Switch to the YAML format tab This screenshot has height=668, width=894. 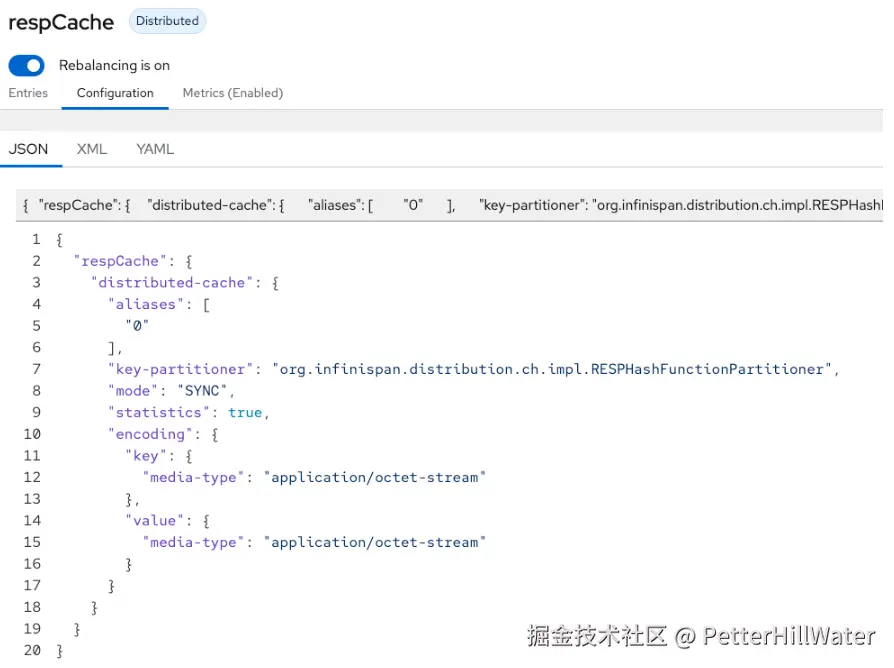[x=155, y=149]
